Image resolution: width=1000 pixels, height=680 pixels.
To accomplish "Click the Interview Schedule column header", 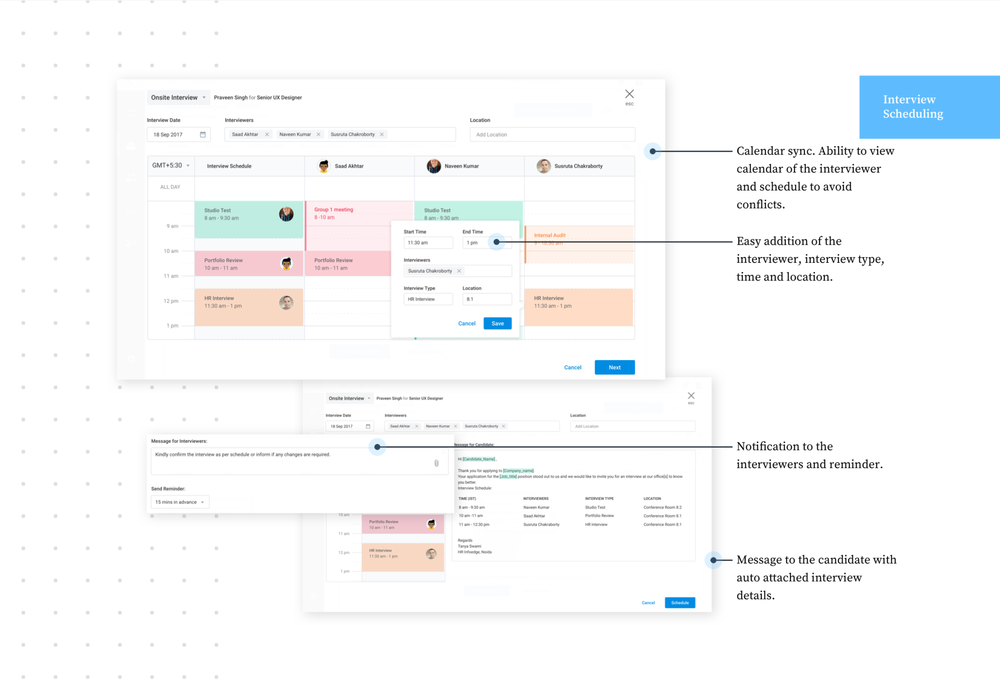I will pyautogui.click(x=229, y=166).
